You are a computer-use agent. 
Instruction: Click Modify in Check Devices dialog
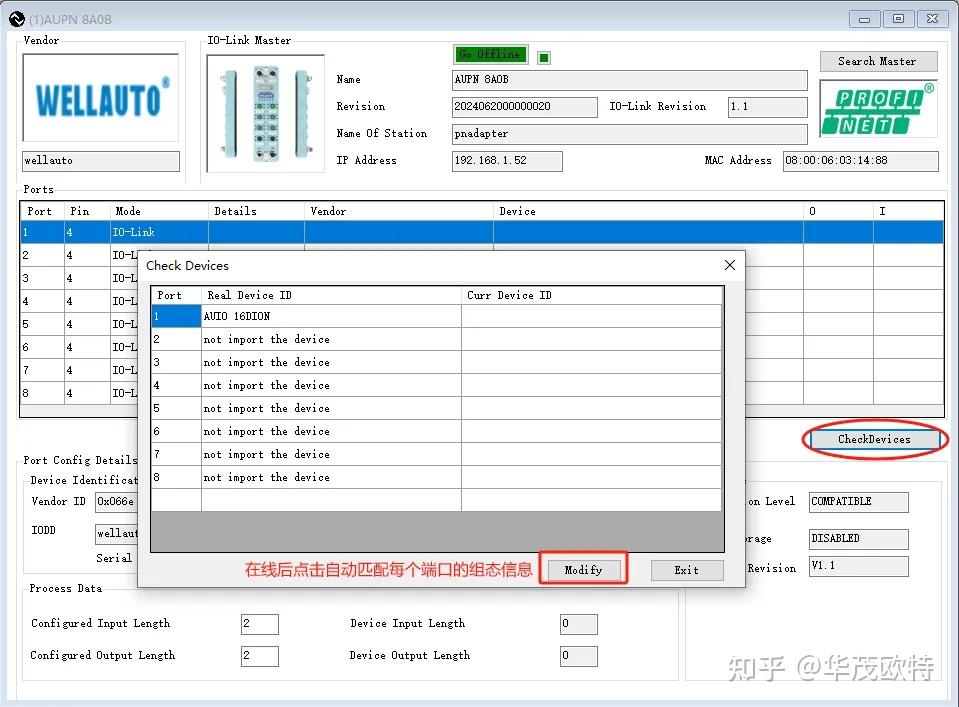pos(583,570)
